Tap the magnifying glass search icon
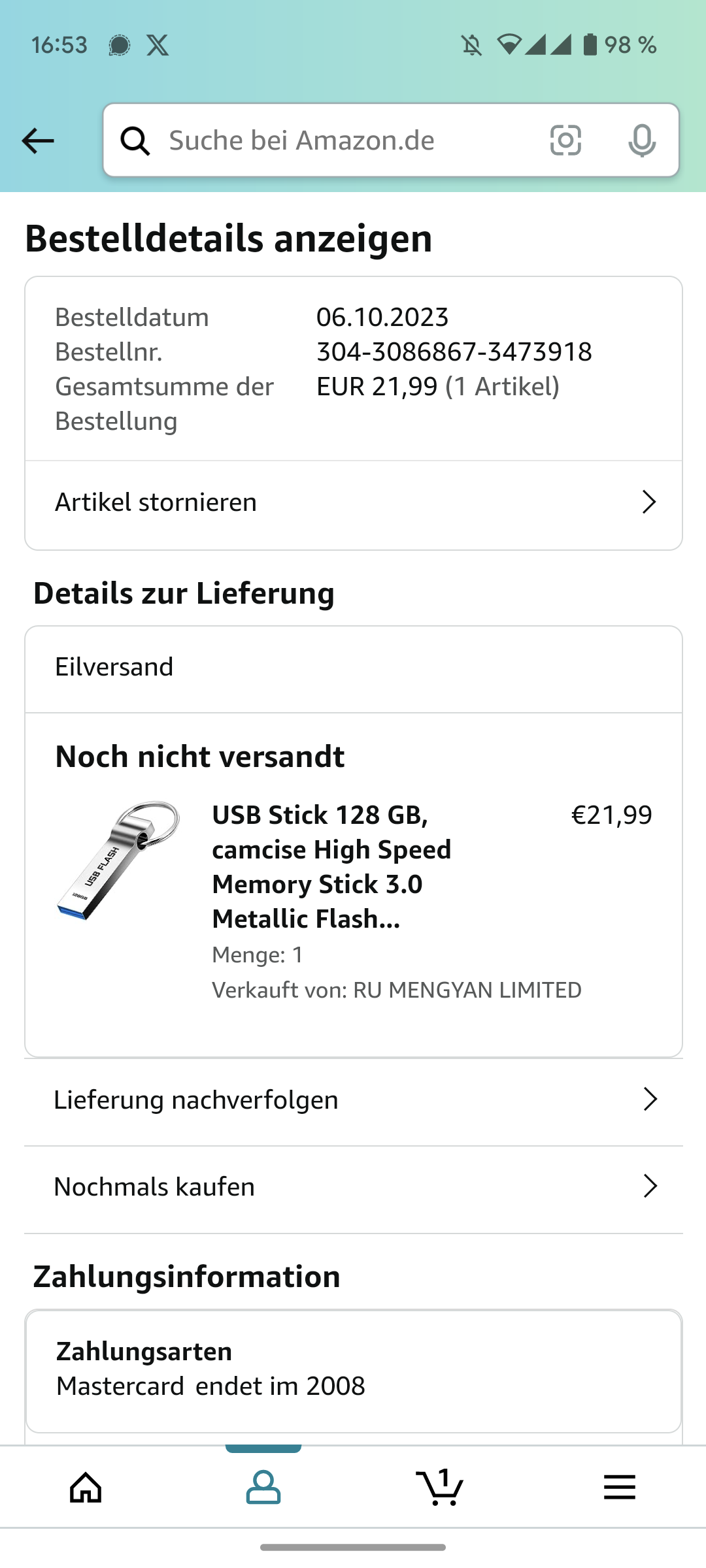 135,140
